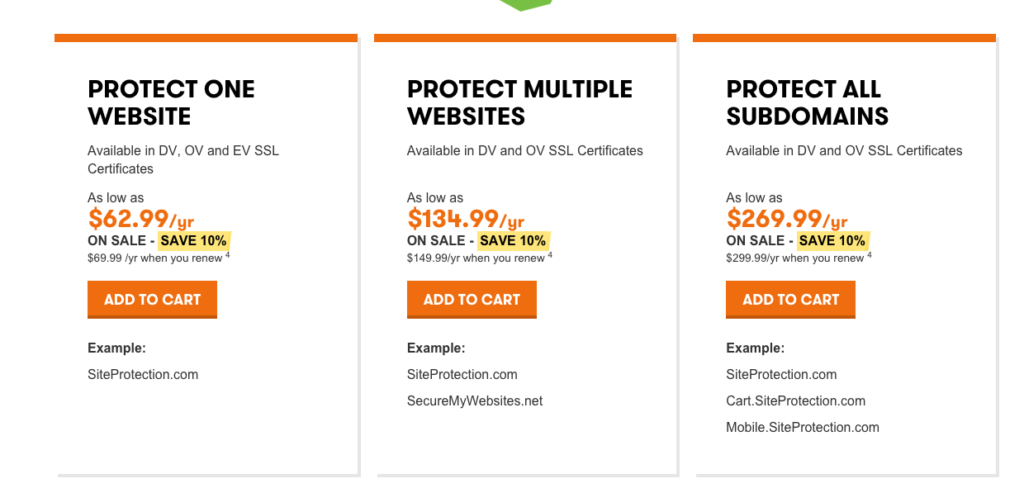Click footnote 4 beside $69.99 renewal price

[x=228, y=255]
